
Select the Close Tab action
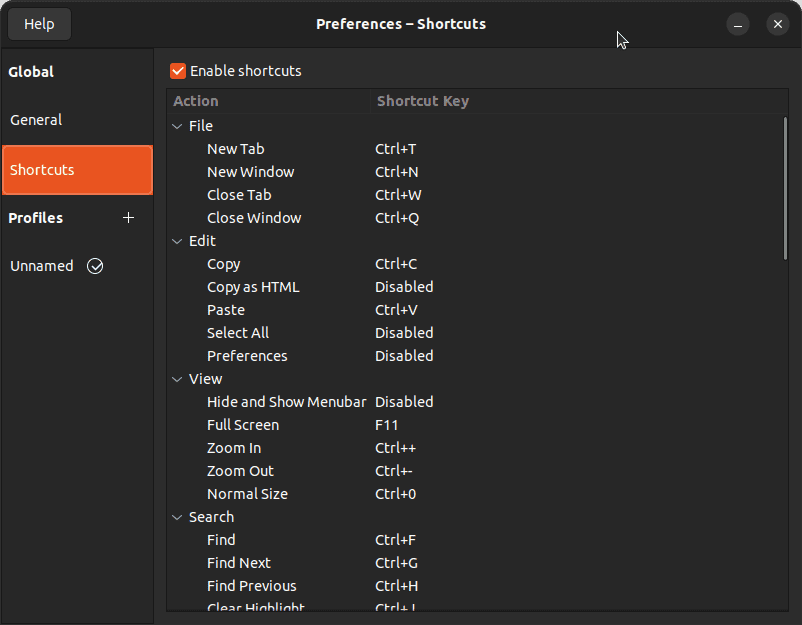tap(239, 195)
